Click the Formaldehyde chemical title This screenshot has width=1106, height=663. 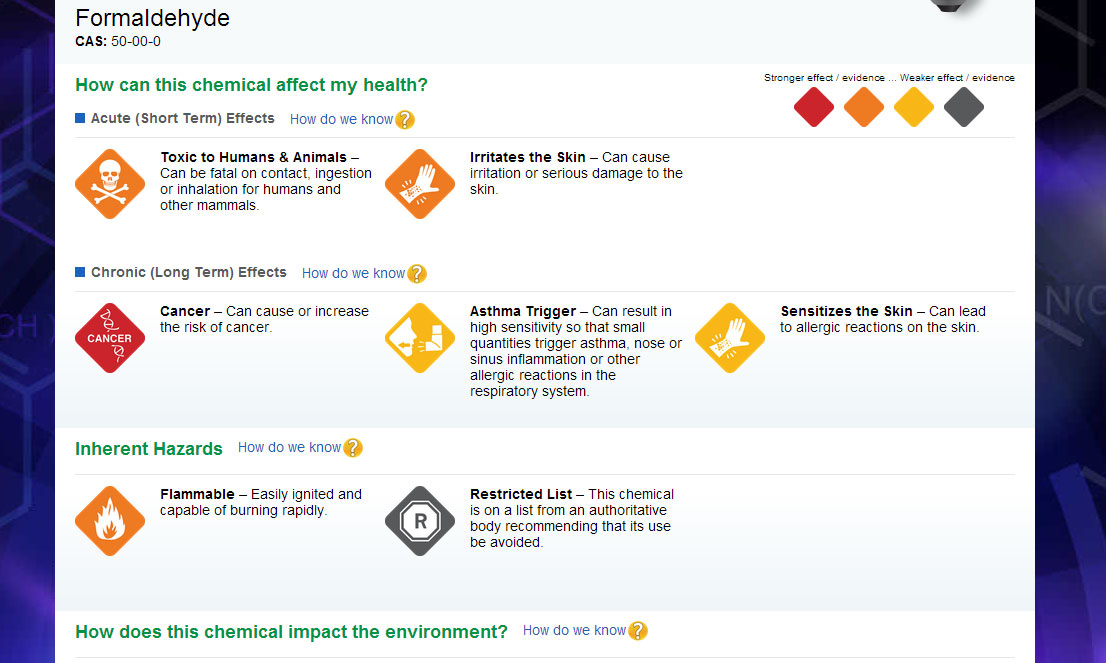coord(152,18)
